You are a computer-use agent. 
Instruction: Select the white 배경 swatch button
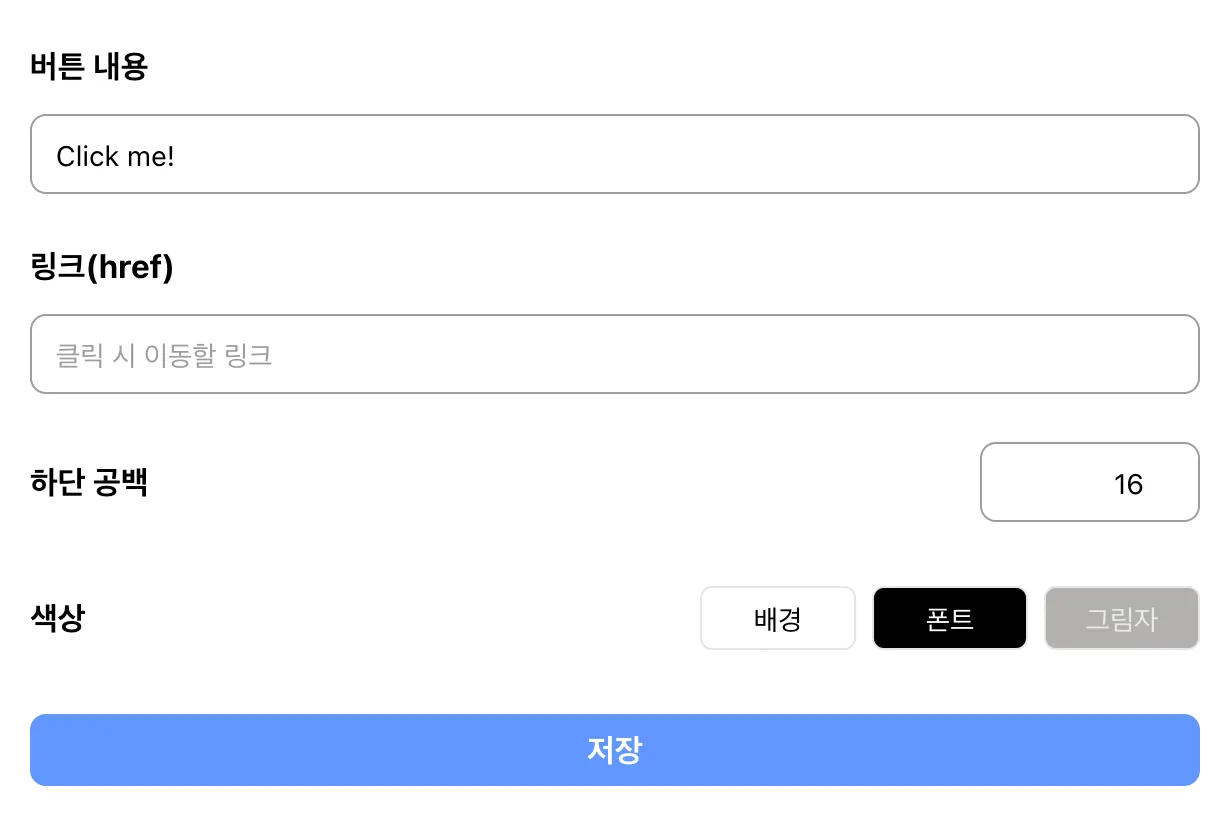778,618
